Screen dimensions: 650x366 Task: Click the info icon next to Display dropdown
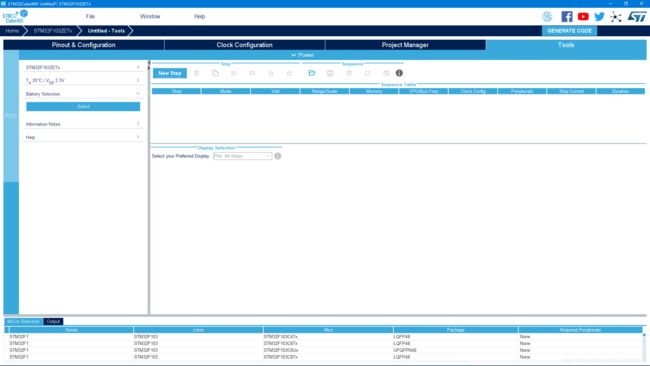278,156
